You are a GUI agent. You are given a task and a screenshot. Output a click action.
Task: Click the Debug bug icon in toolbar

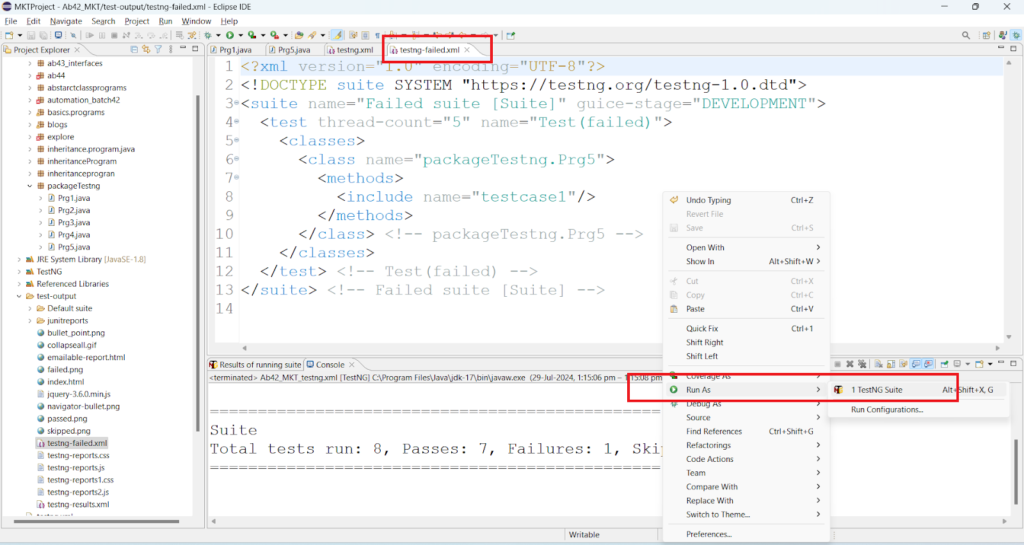click(x=208, y=35)
